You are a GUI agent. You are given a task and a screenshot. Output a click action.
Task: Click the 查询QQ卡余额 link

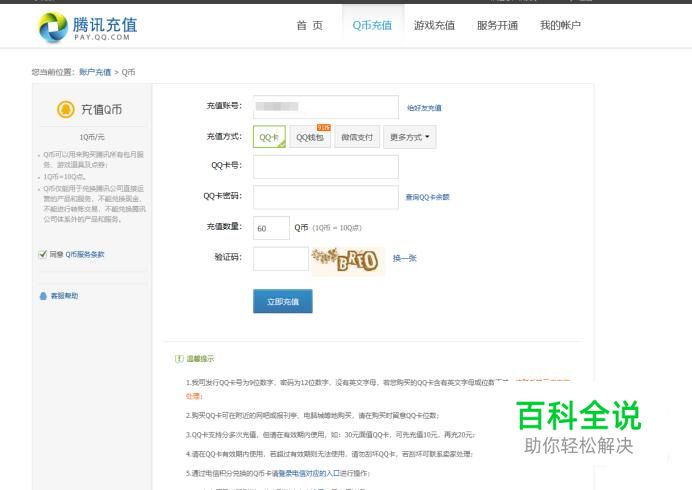pos(427,197)
